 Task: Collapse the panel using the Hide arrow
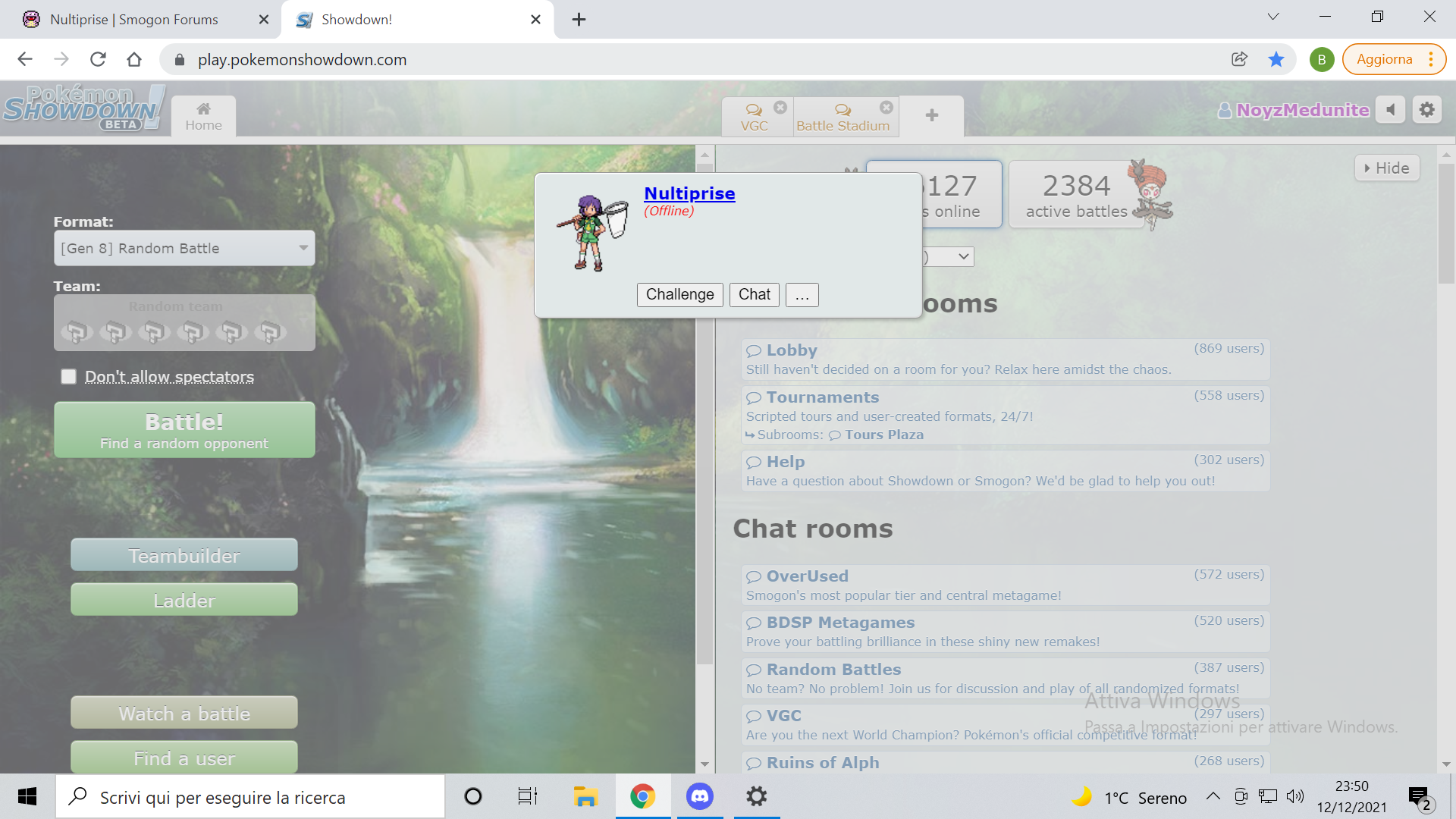click(1386, 168)
